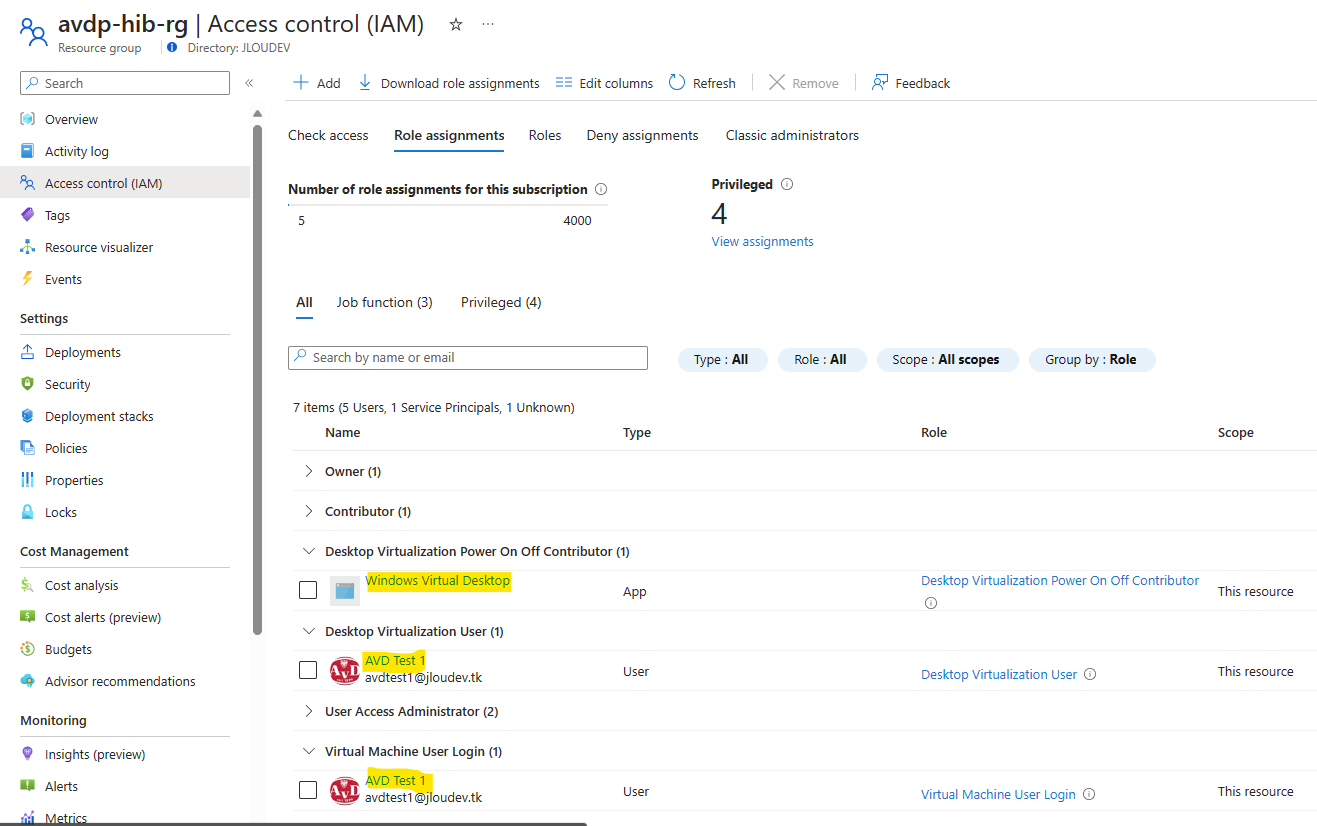The height and width of the screenshot is (826, 1317).
Task: Expand the User Access Administrator (2) group
Action: point(308,711)
